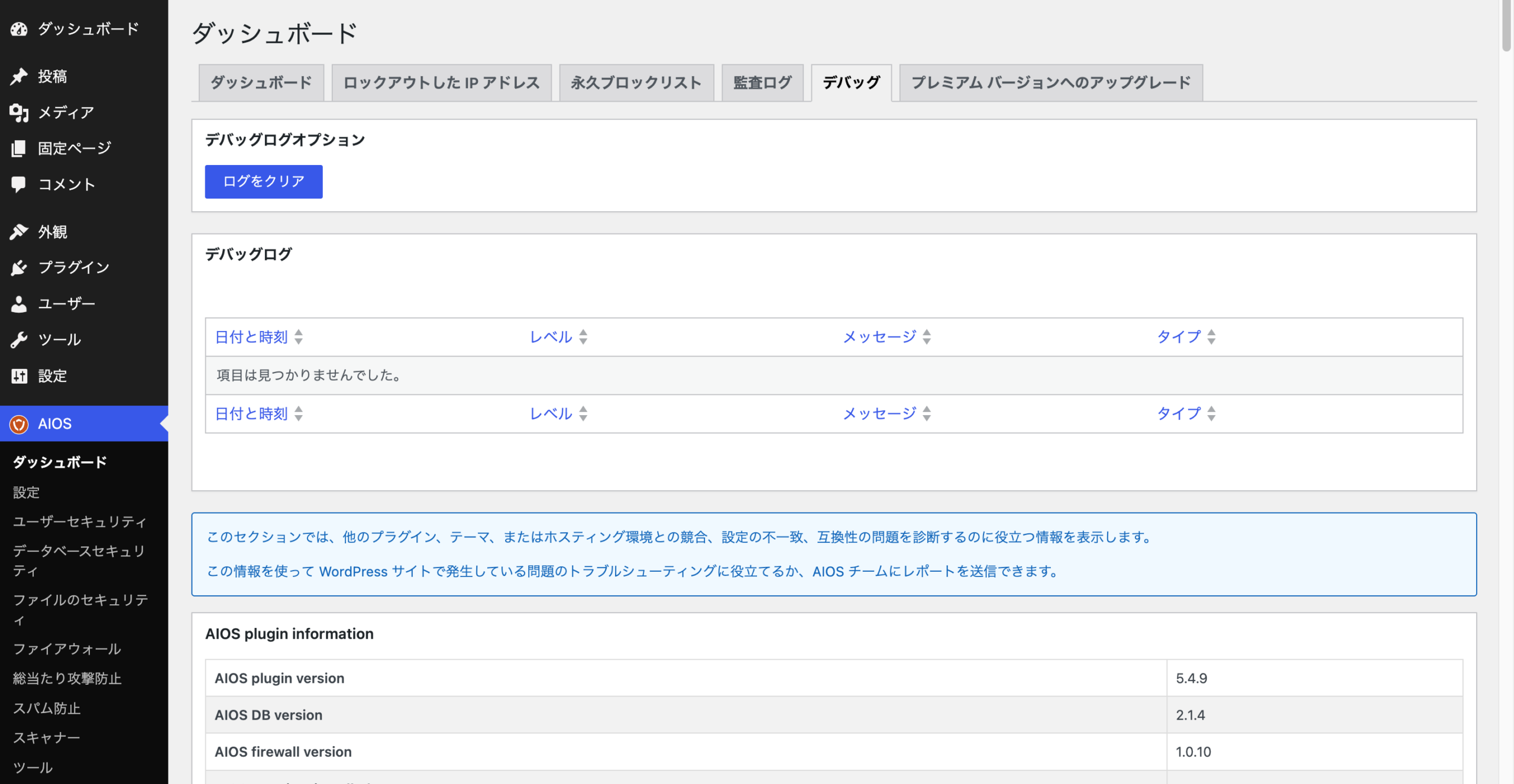Sort by メッセージ in table footer
1514x784 pixels.
click(x=887, y=414)
